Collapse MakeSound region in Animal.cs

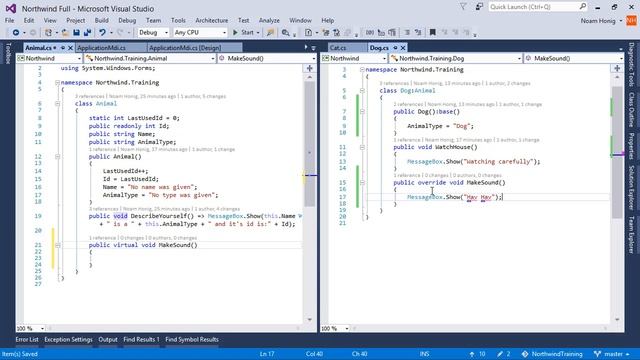click(x=58, y=245)
